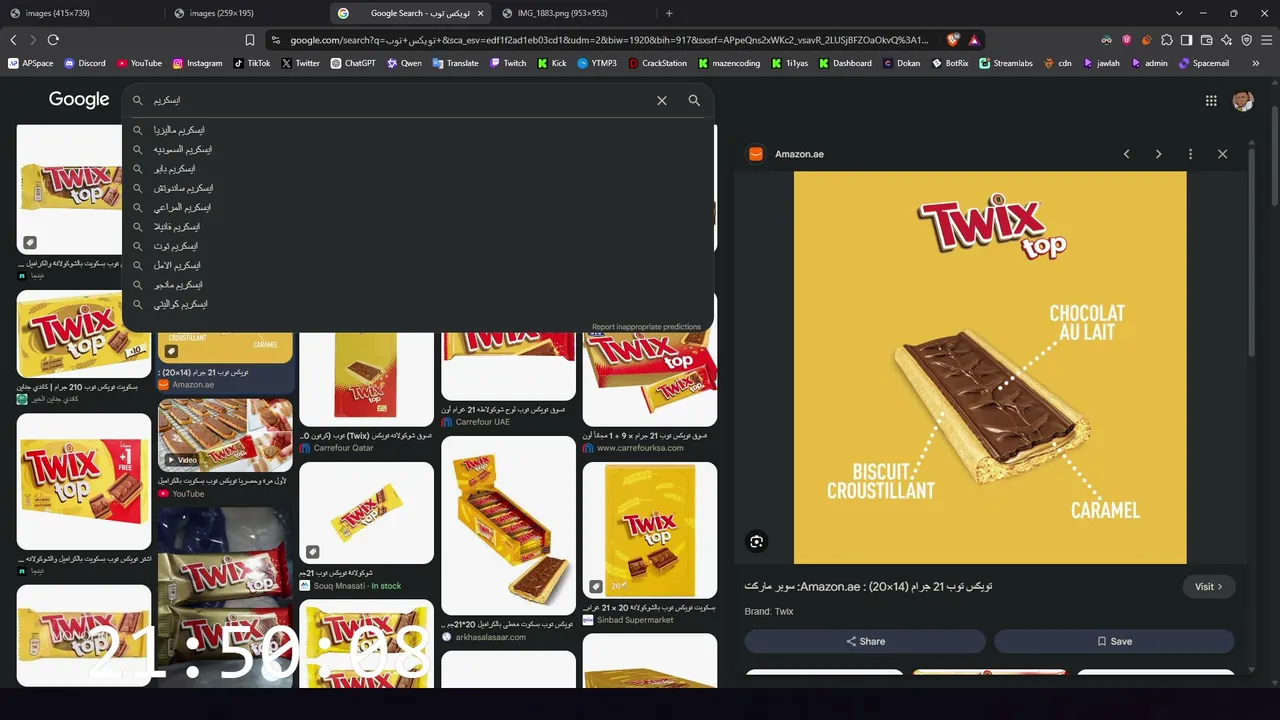Open the CrackStation bookmark
Image resolution: width=1280 pixels, height=720 pixels.
pos(658,63)
